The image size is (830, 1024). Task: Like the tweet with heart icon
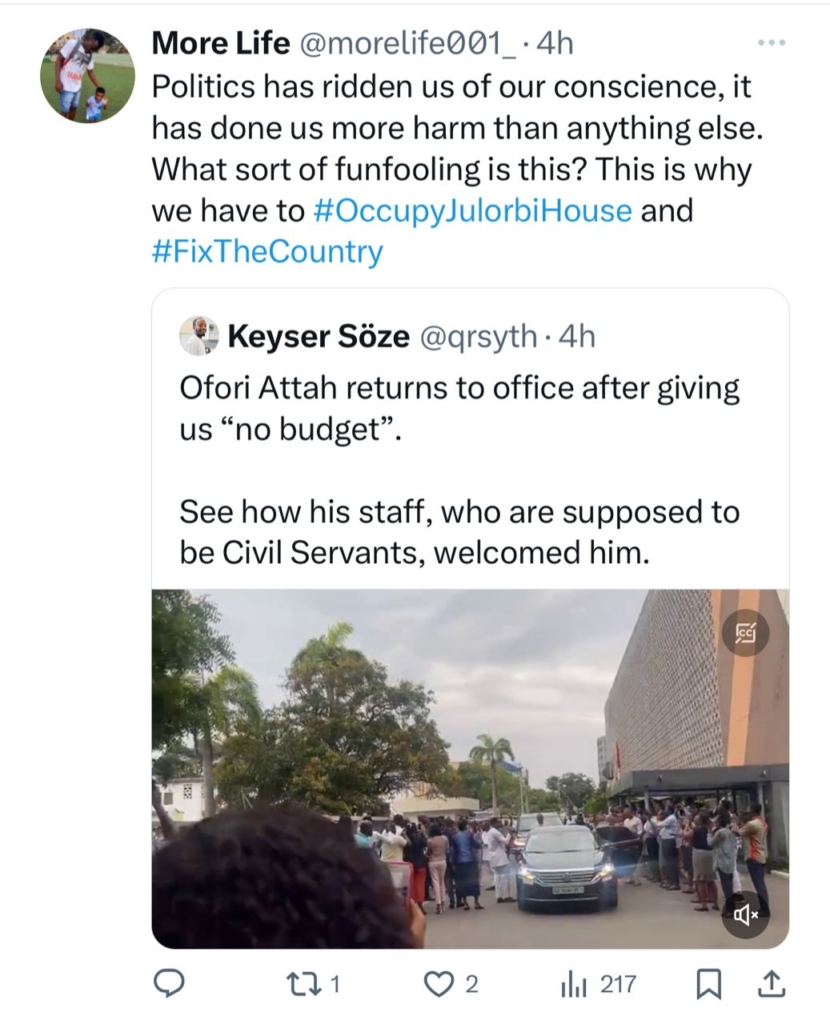click(x=451, y=984)
